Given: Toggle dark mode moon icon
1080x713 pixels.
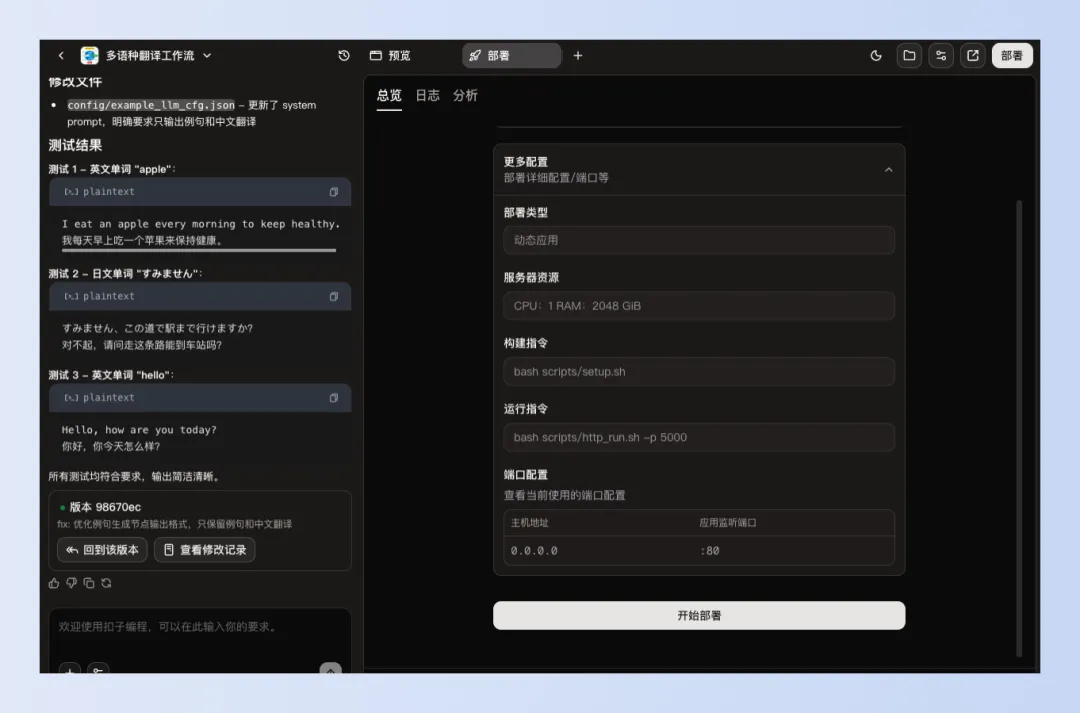Looking at the screenshot, I should tap(876, 56).
